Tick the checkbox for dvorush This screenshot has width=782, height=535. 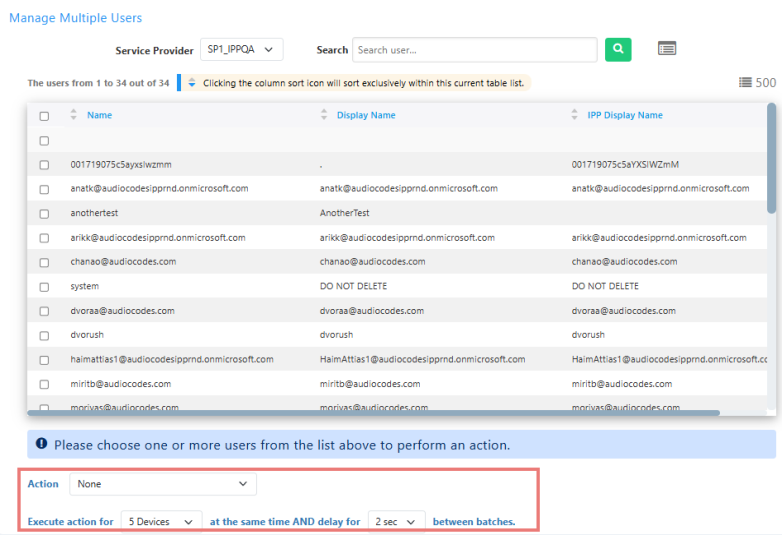(44, 335)
